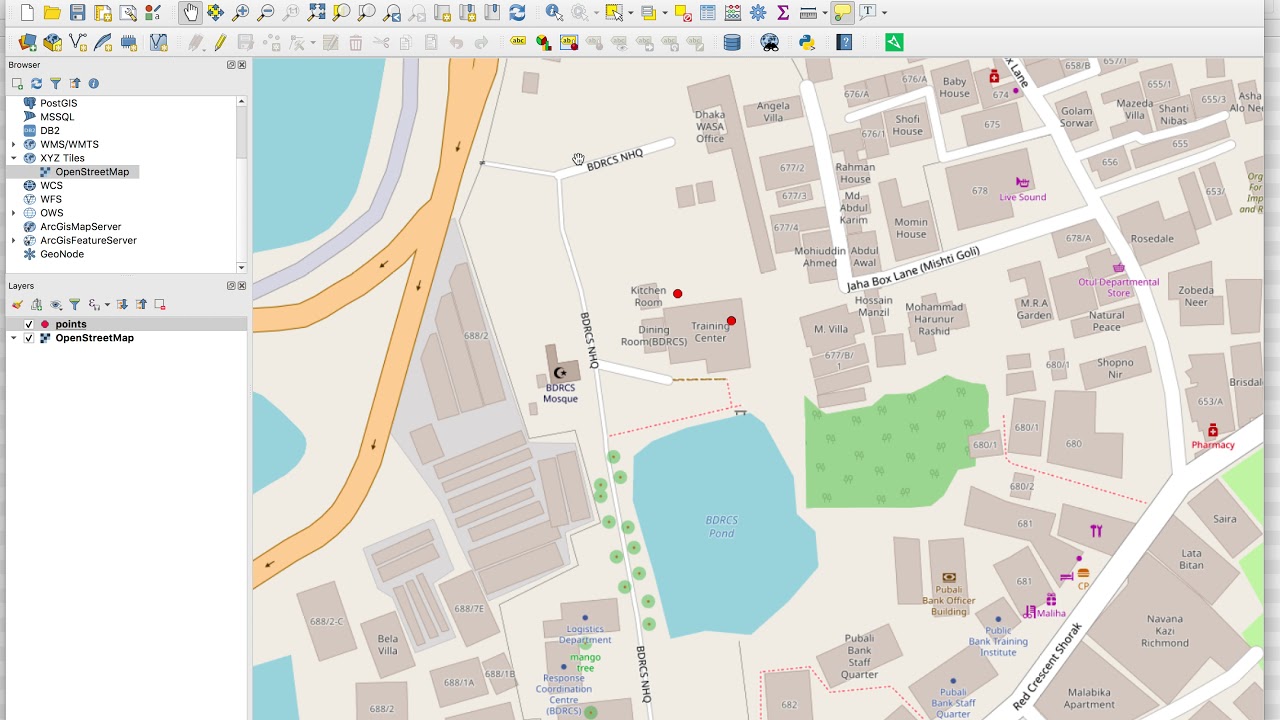
Task: Expand the OWS tree node
Action: (14, 213)
